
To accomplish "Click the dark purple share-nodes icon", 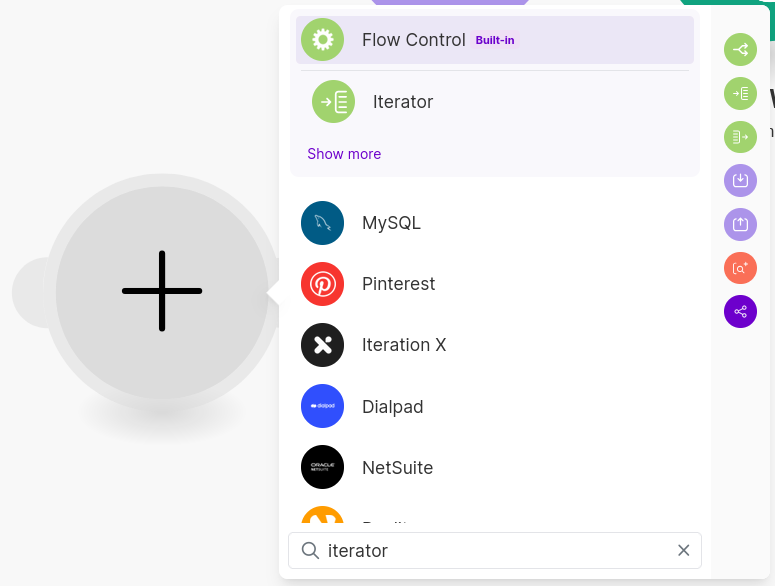I will (x=740, y=311).
